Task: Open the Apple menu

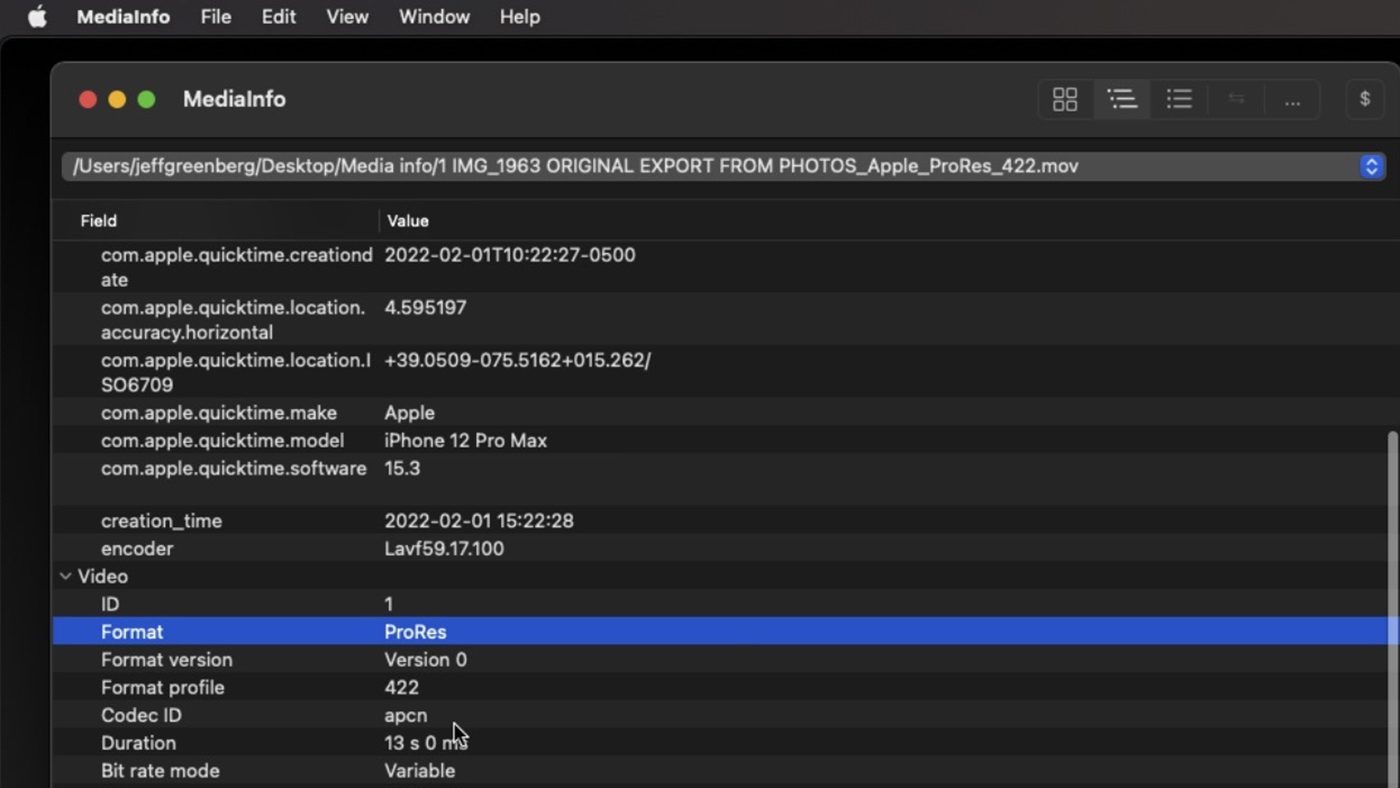Action: [37, 17]
